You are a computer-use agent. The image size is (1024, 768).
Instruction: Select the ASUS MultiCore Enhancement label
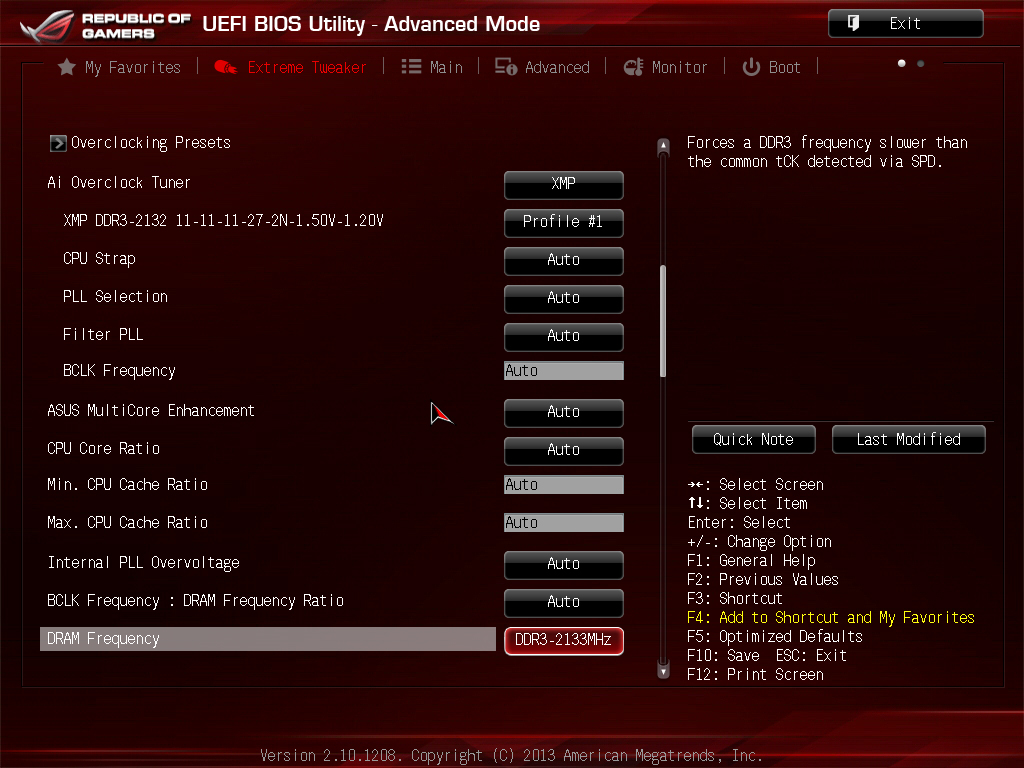(x=151, y=410)
